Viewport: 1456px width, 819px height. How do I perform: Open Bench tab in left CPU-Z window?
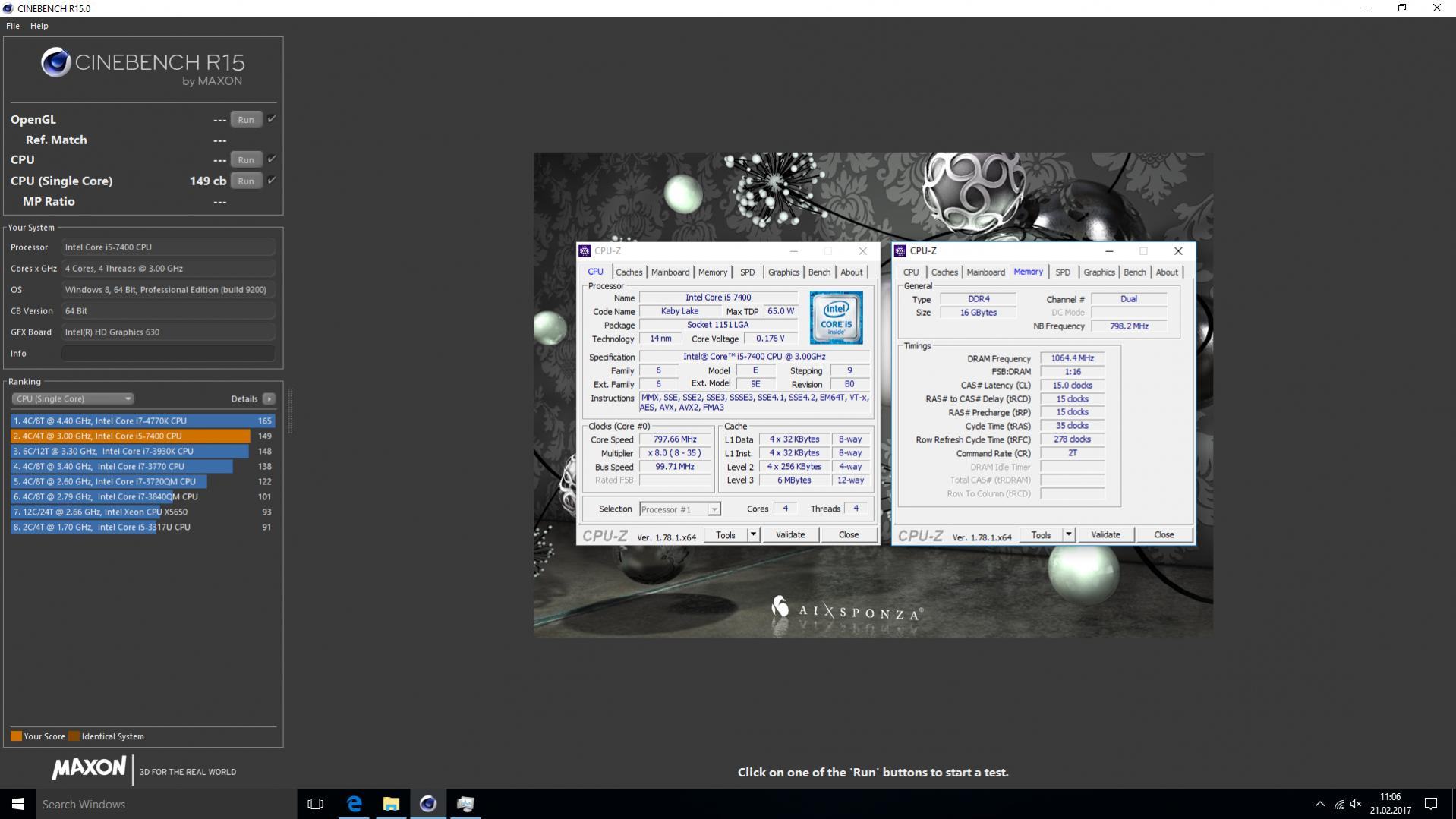pos(819,272)
